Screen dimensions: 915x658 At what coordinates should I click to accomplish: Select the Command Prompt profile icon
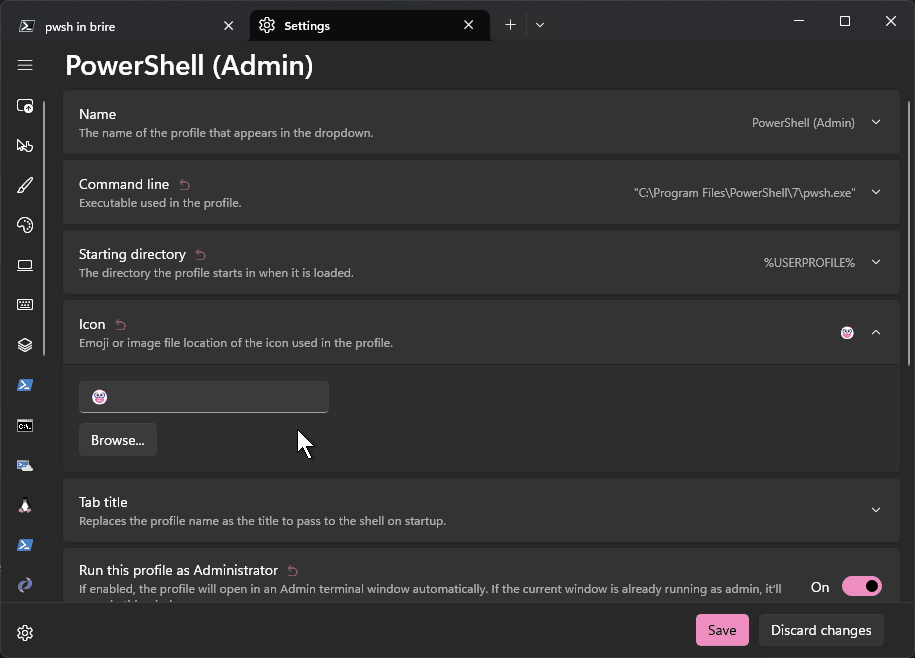pyautogui.click(x=25, y=426)
